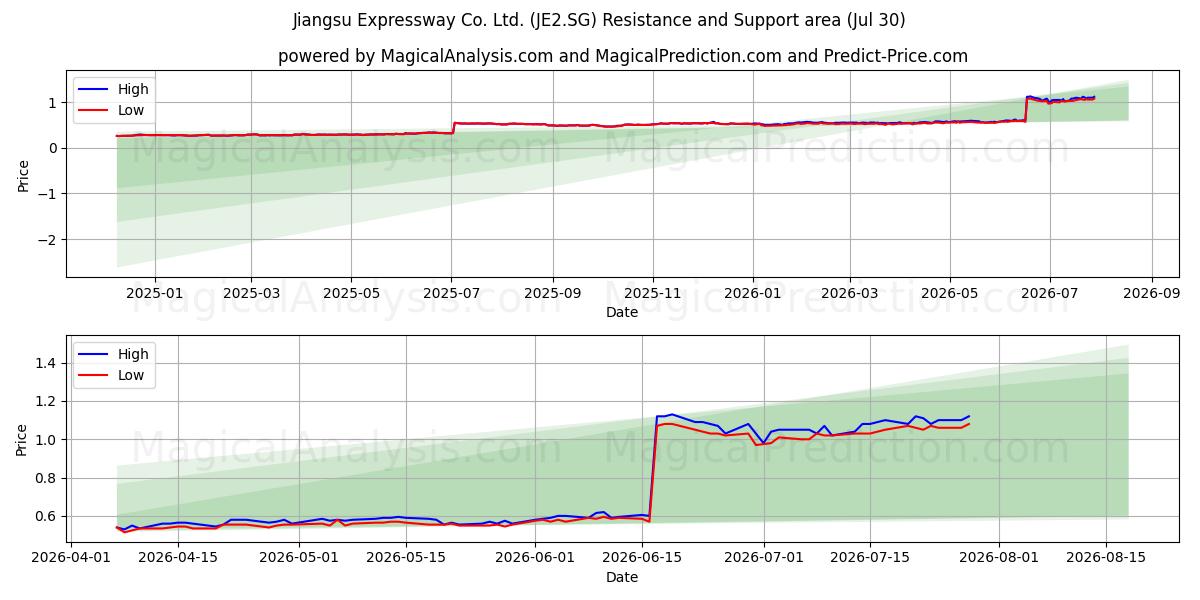Click the '2026-07-01' x-axis label on the bottom chart
This screenshot has width=1200, height=600.
765,560
